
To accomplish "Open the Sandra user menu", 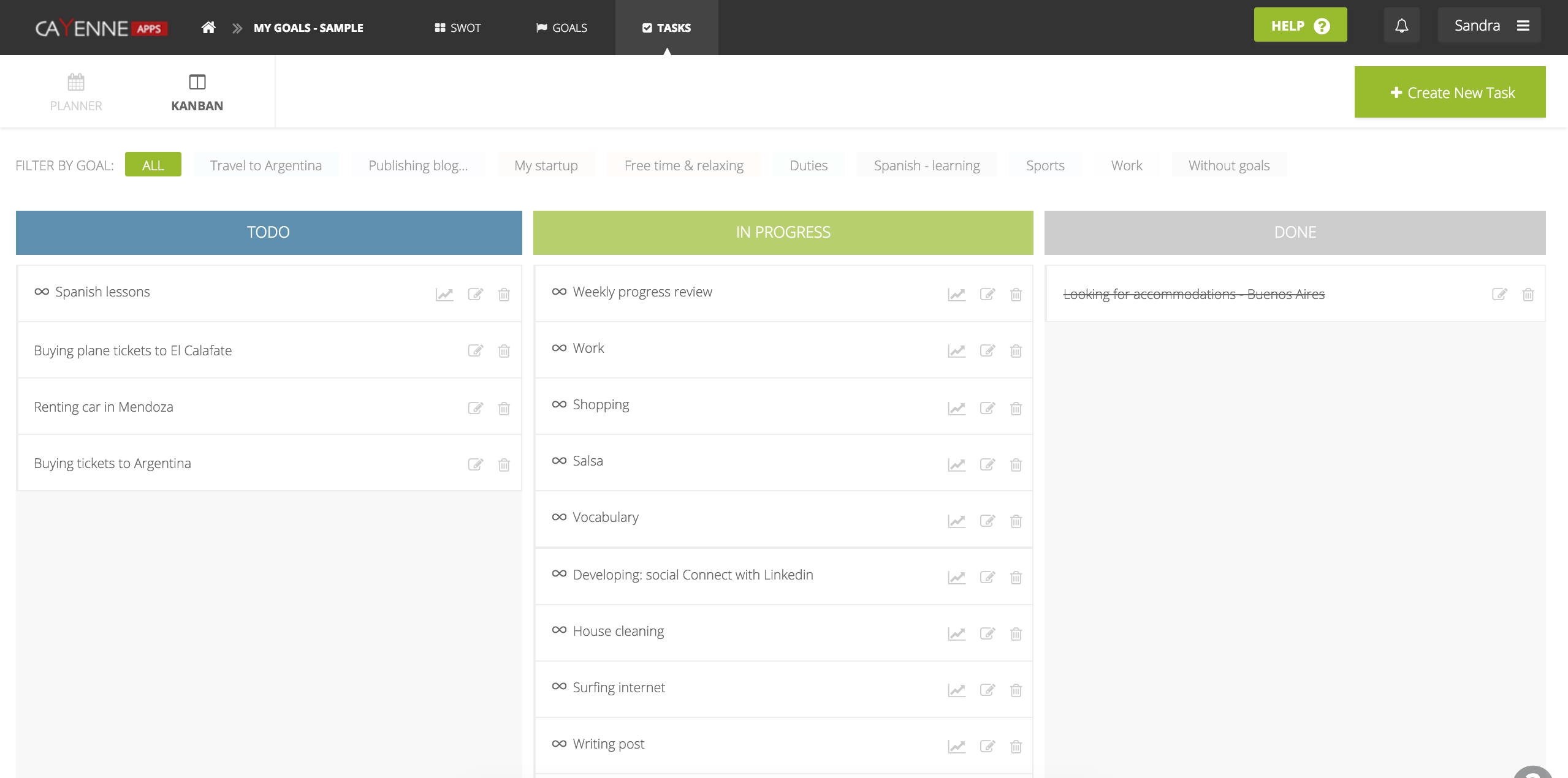I will point(1490,26).
